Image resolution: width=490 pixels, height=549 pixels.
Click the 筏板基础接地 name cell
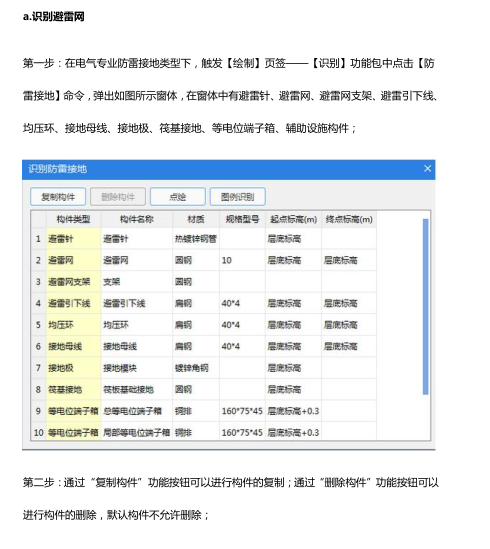(x=137, y=389)
